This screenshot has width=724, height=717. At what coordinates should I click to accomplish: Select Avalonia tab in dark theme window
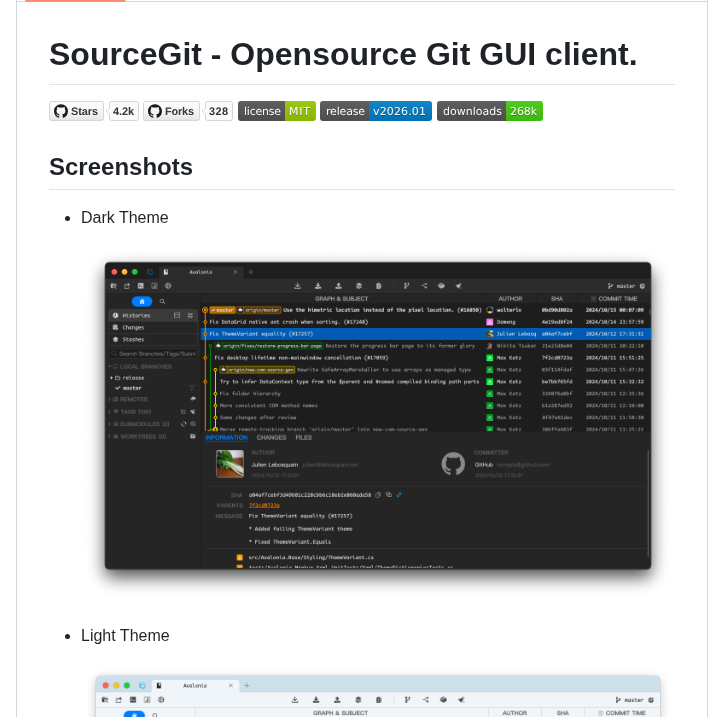coord(200,272)
